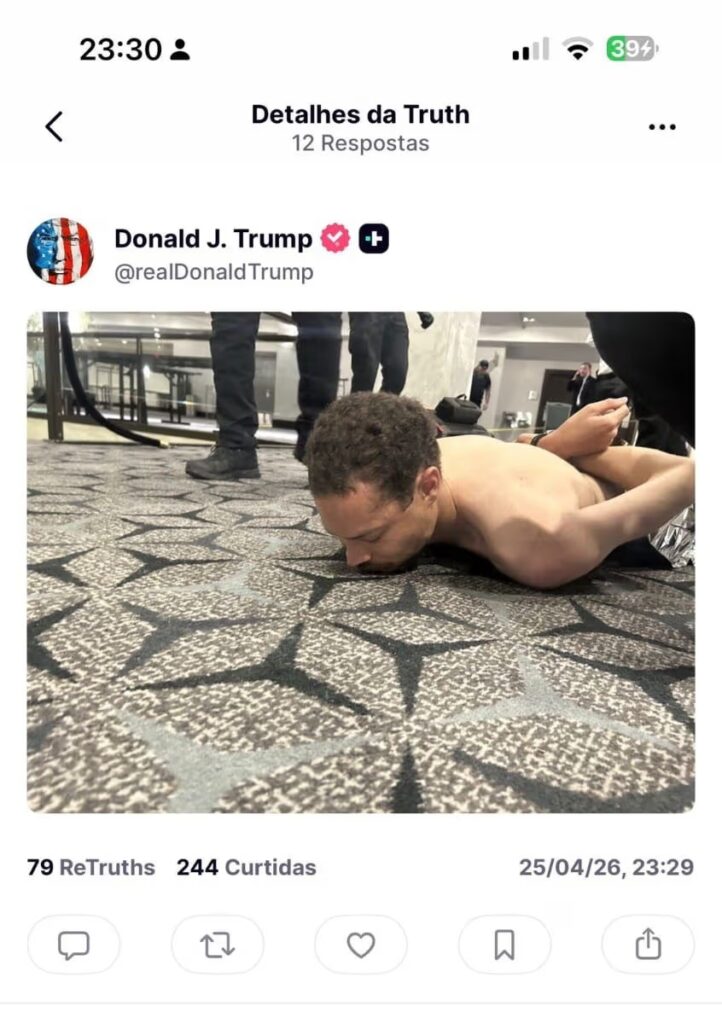Open Donald J. Trump profile avatar
The height and width of the screenshot is (1024, 722).
[60, 251]
